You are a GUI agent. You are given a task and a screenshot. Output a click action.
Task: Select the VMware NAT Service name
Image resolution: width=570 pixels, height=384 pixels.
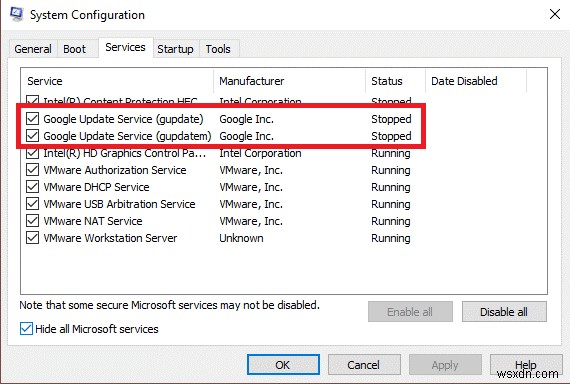(x=93, y=221)
